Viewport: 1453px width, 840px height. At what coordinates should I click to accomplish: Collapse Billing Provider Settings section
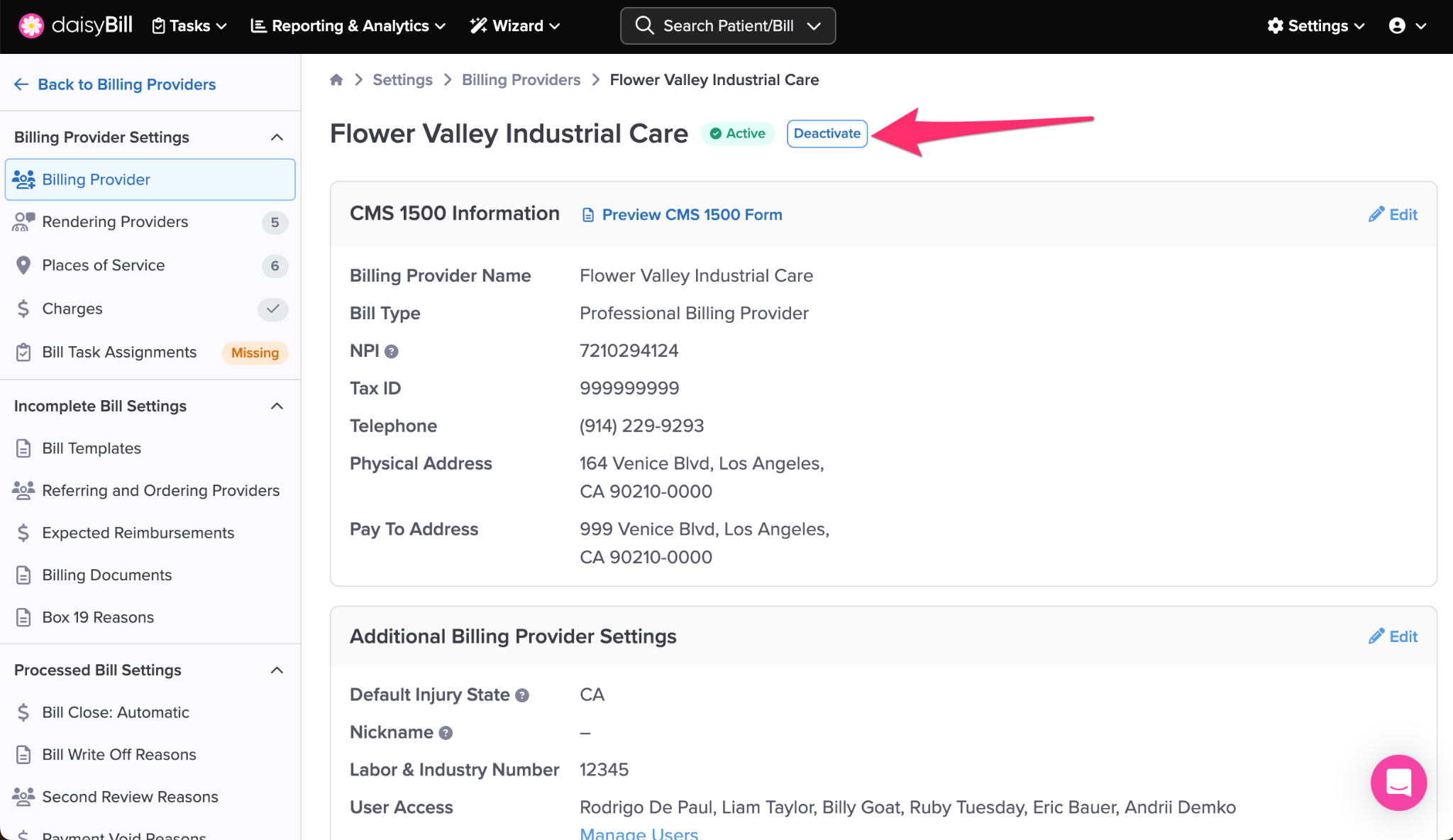coord(277,137)
